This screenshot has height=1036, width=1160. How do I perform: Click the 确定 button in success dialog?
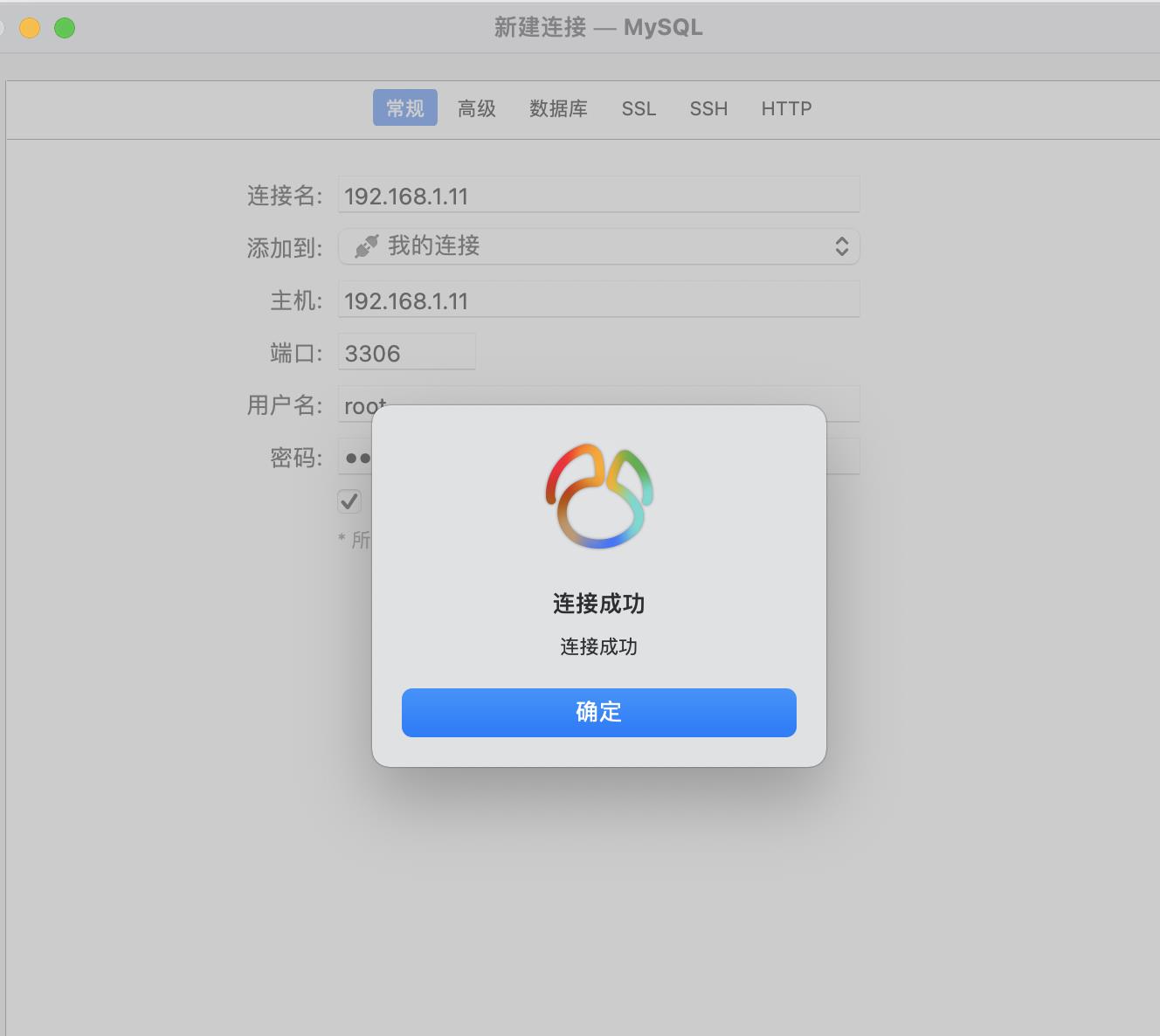[598, 712]
